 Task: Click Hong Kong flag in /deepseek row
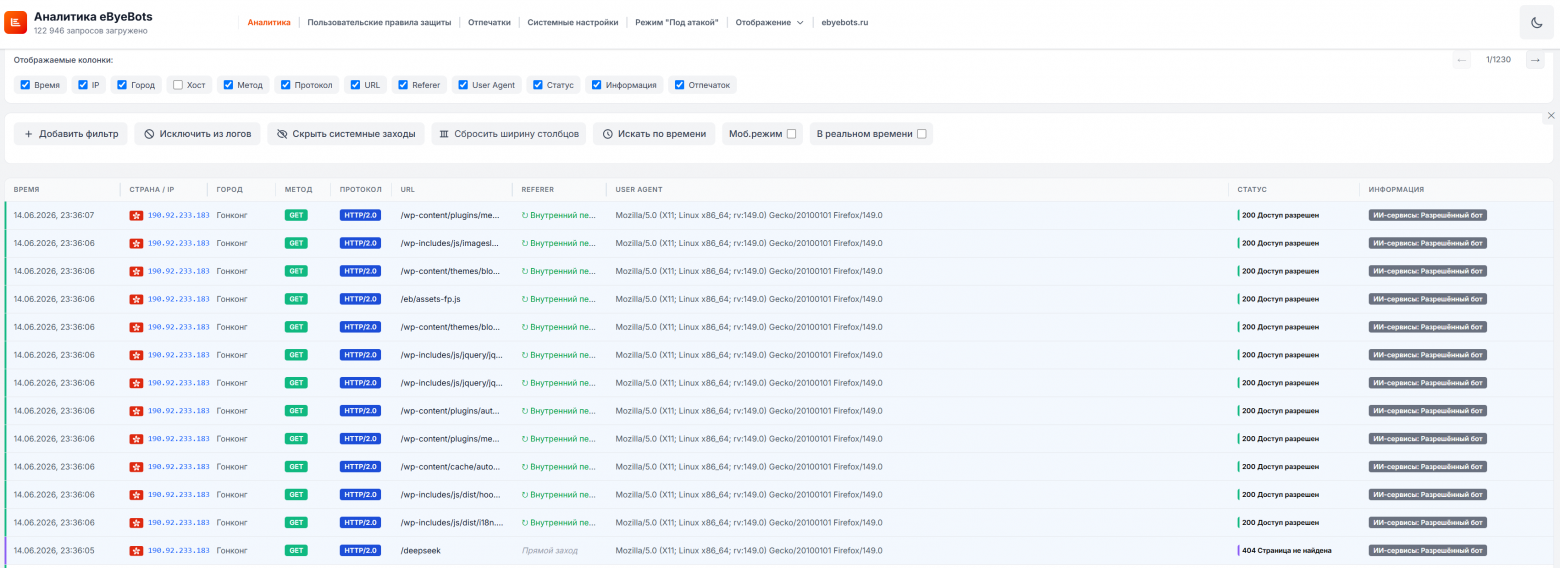tap(136, 551)
